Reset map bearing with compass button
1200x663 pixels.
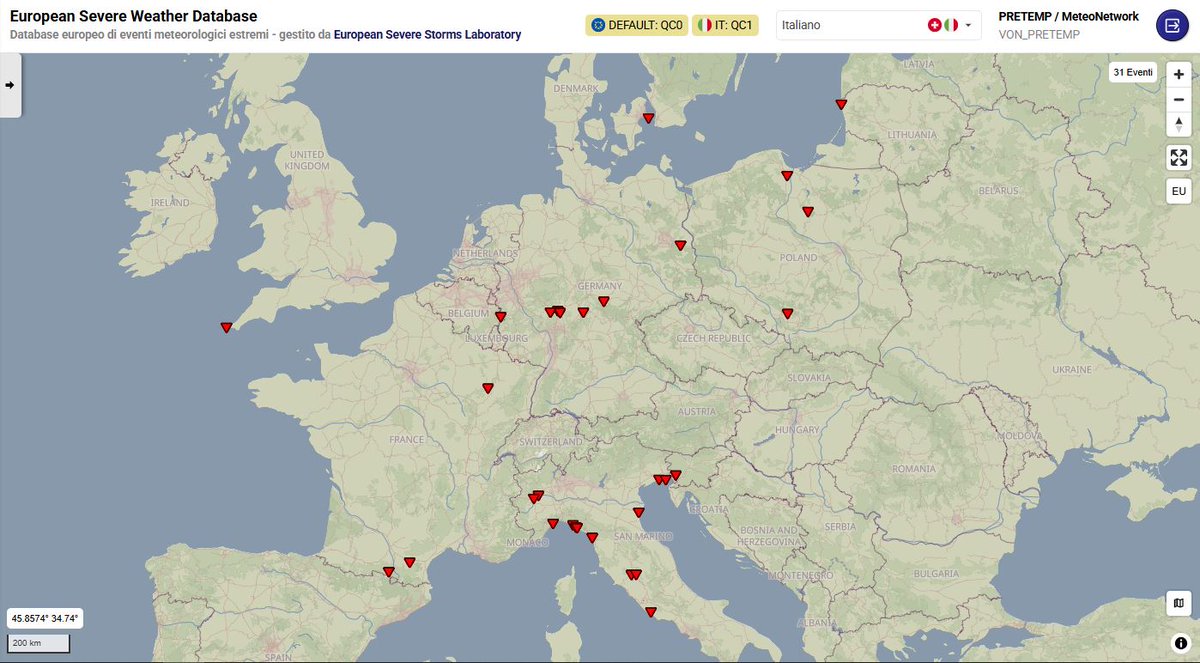(x=1179, y=124)
